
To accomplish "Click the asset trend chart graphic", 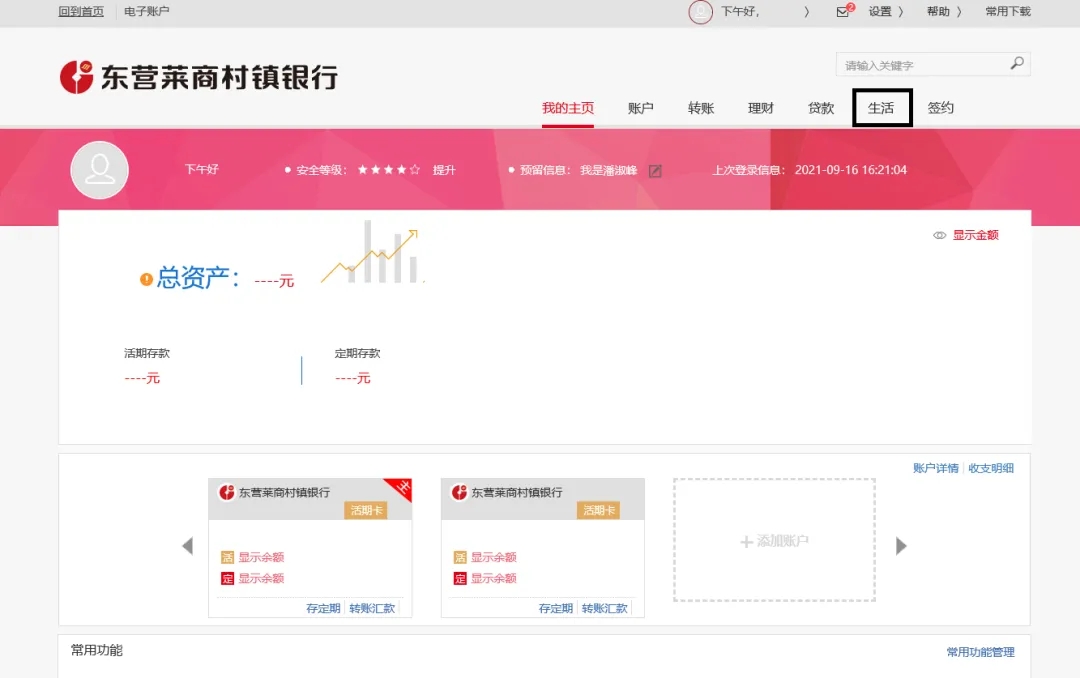I will (371, 252).
